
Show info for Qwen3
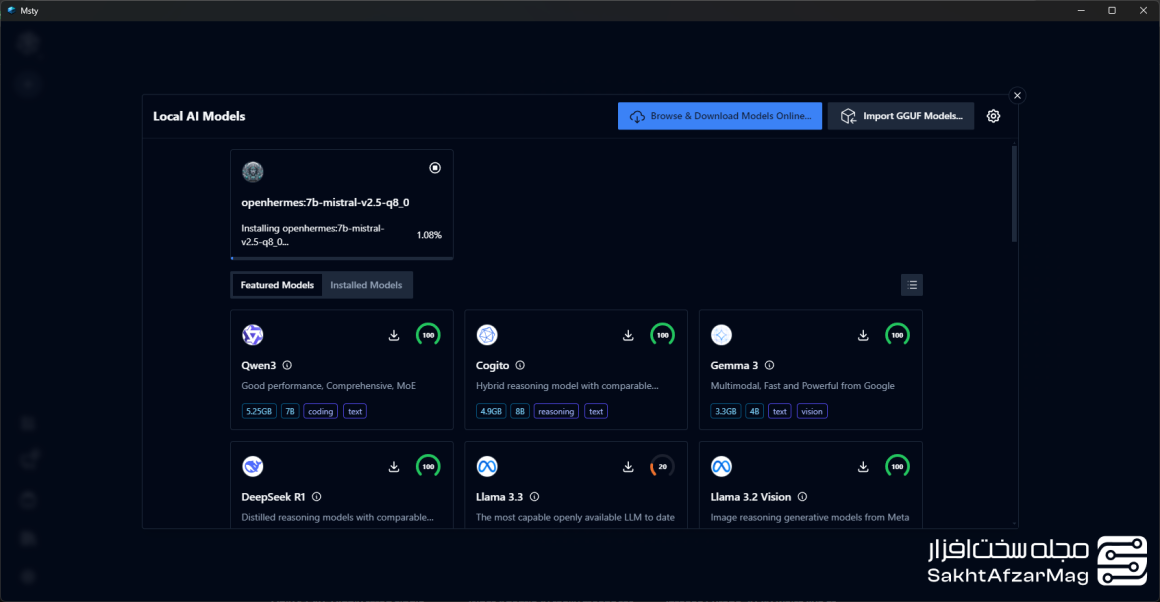point(287,365)
